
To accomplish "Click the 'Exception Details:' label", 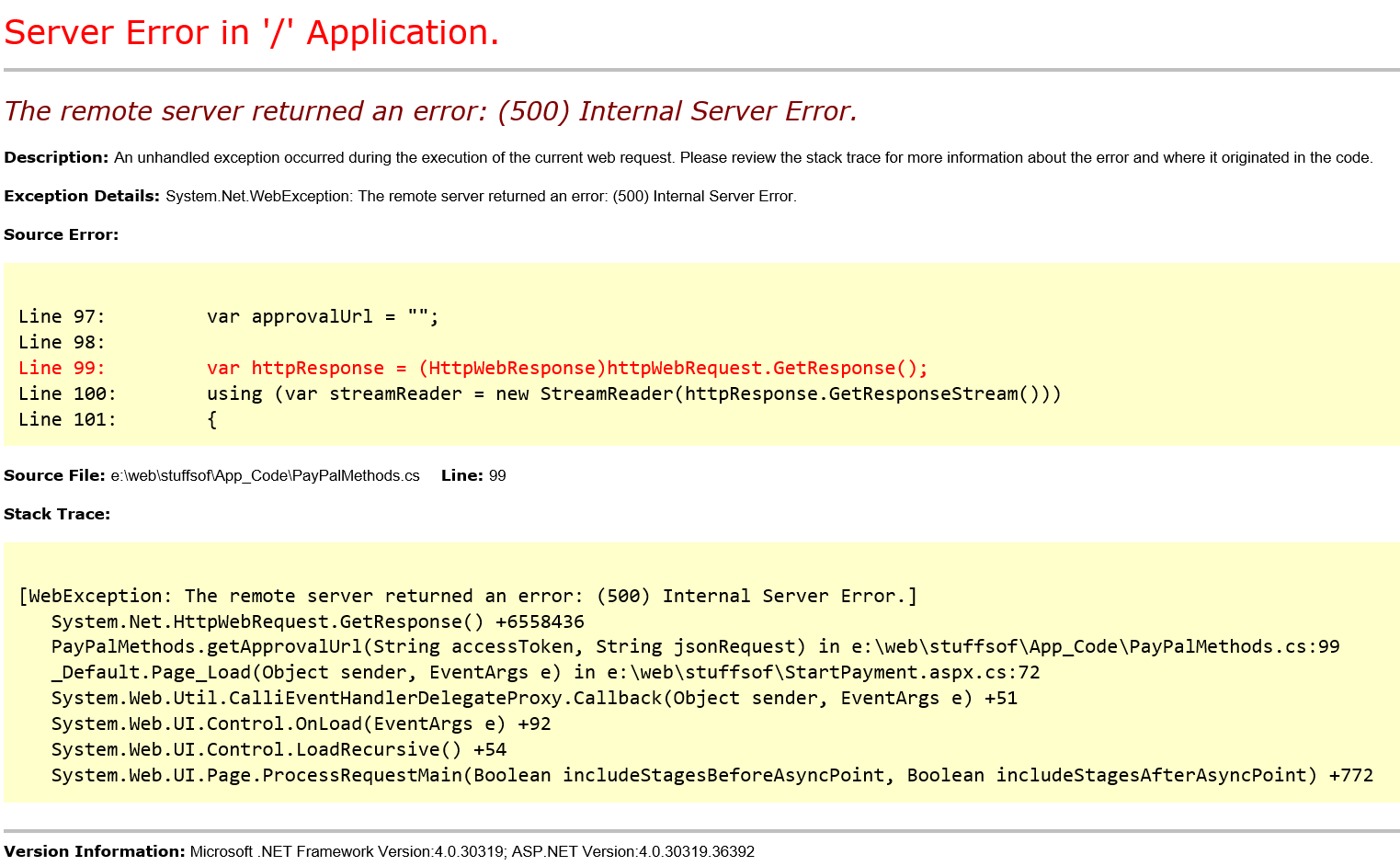I will click(82, 196).
